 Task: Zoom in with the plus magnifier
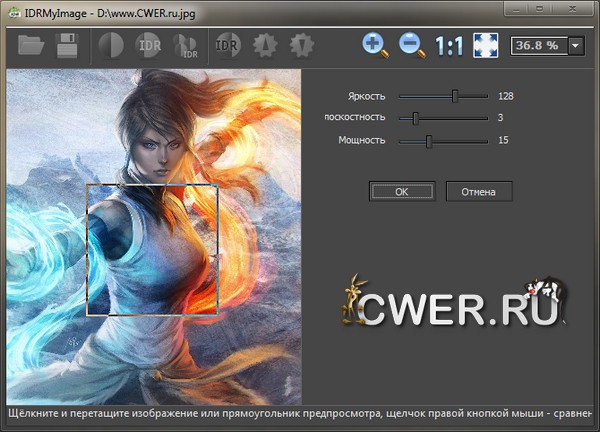pos(375,45)
